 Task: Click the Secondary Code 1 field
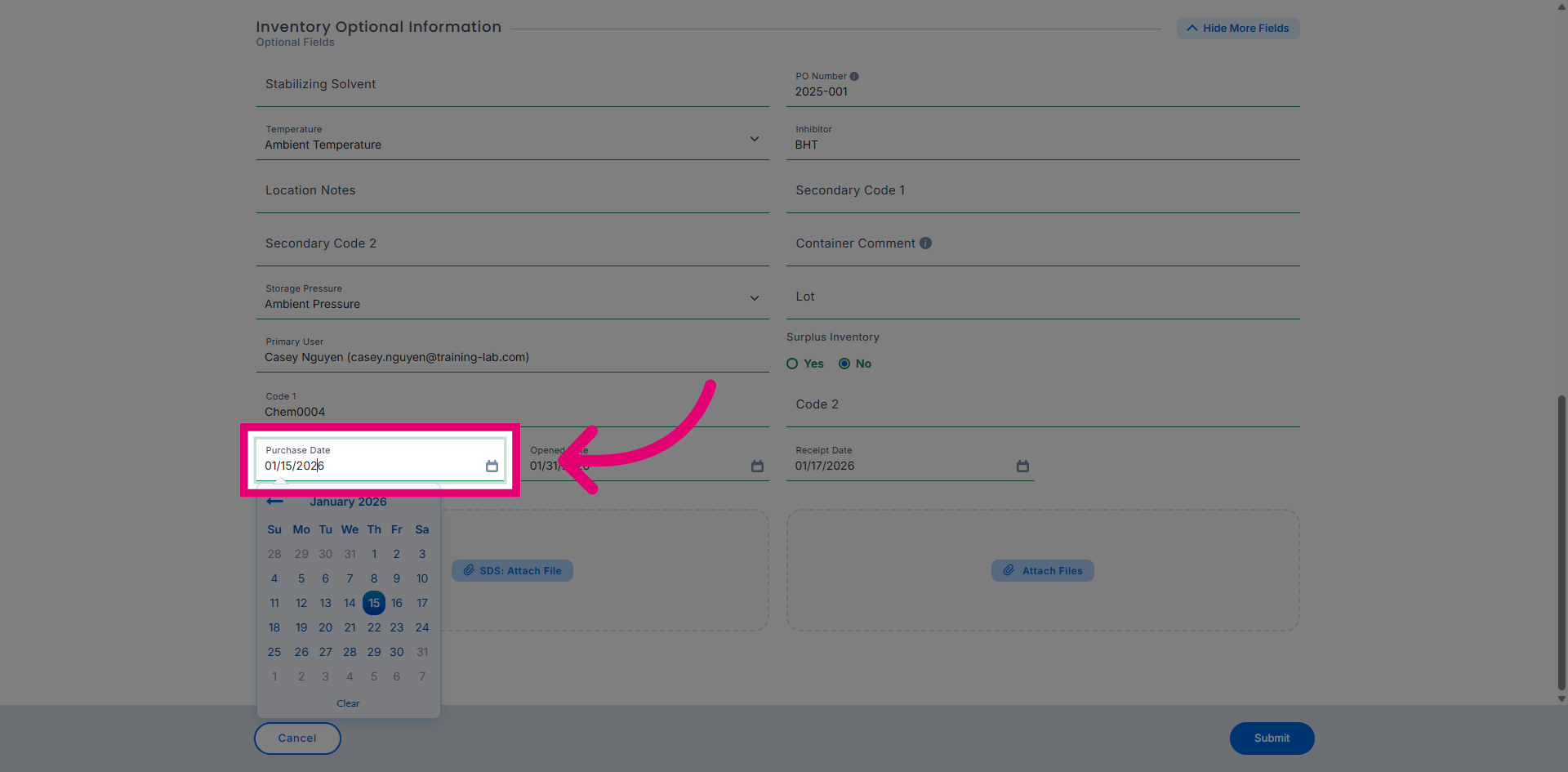[1043, 190]
